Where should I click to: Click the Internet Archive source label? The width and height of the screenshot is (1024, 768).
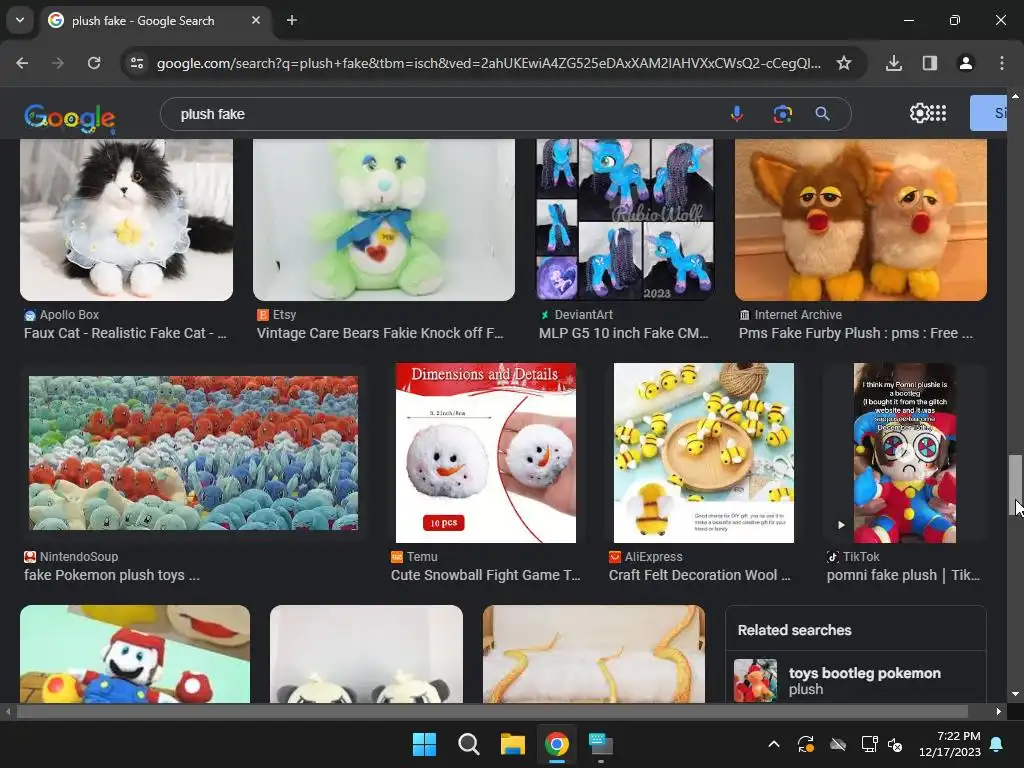point(798,315)
